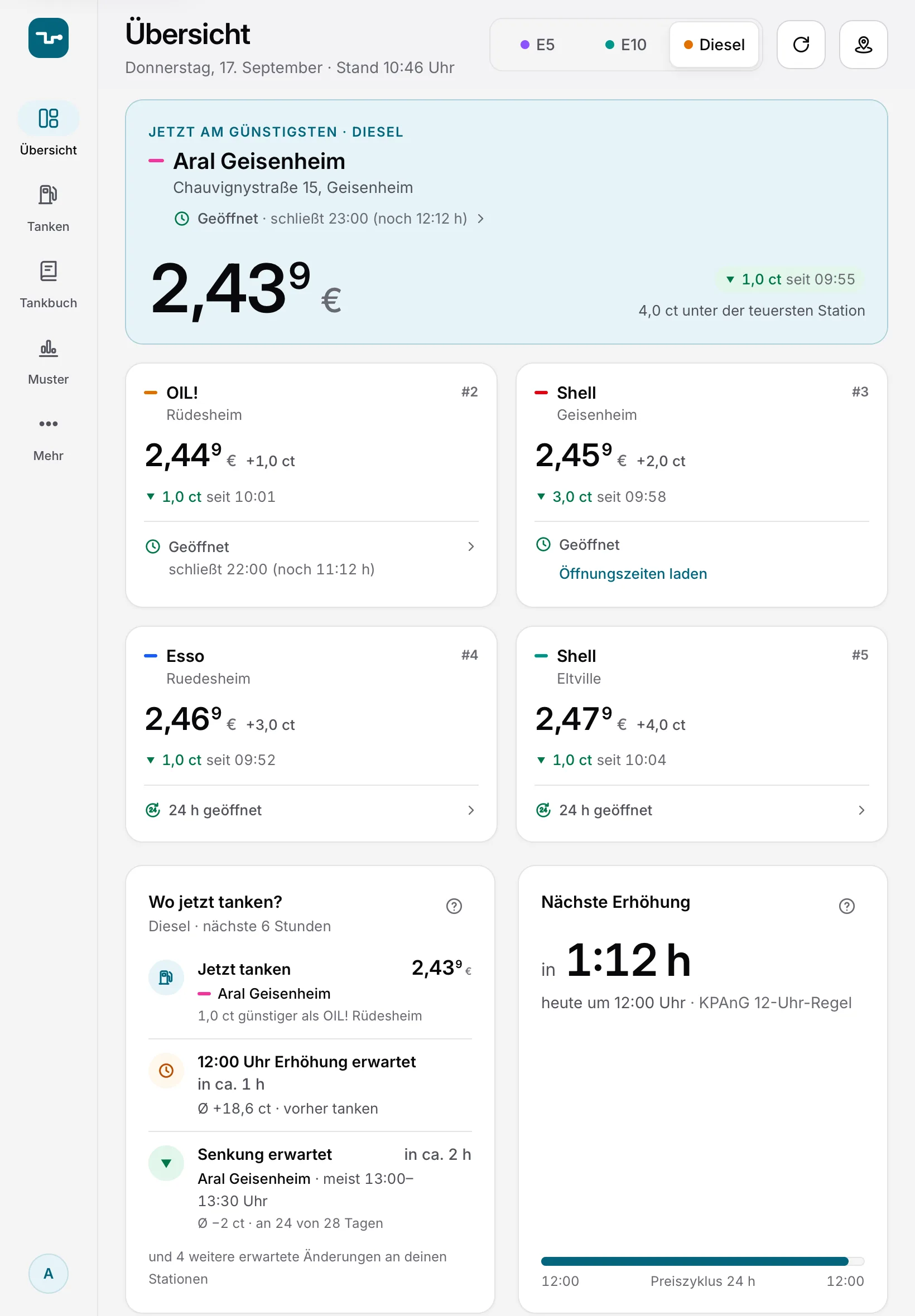Click the 2,46⁹ € Esso price
915x1316 pixels.
click(x=190, y=719)
